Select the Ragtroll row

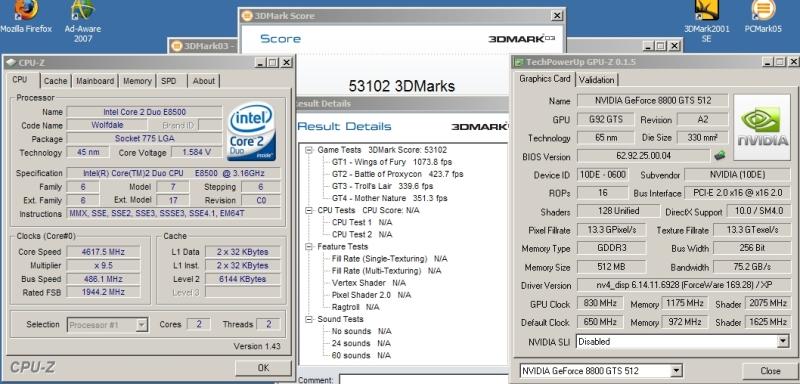355,307
